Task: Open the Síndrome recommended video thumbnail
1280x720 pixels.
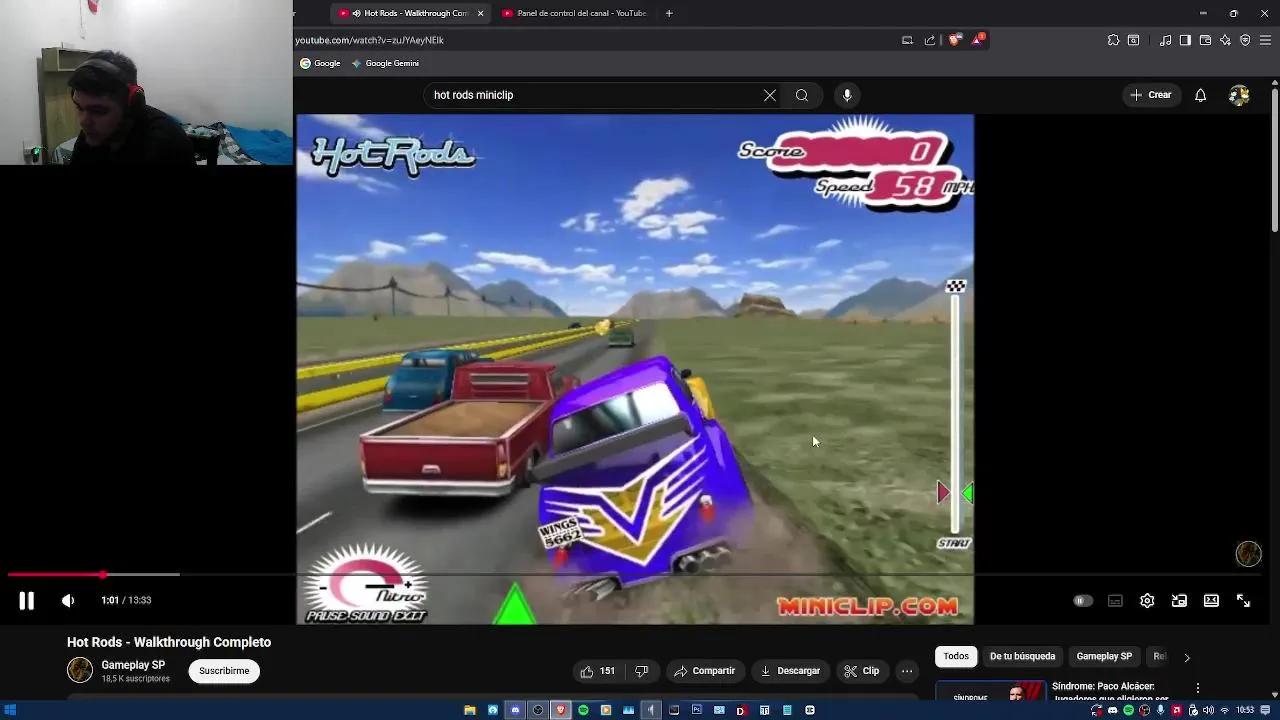Action: 990,691
